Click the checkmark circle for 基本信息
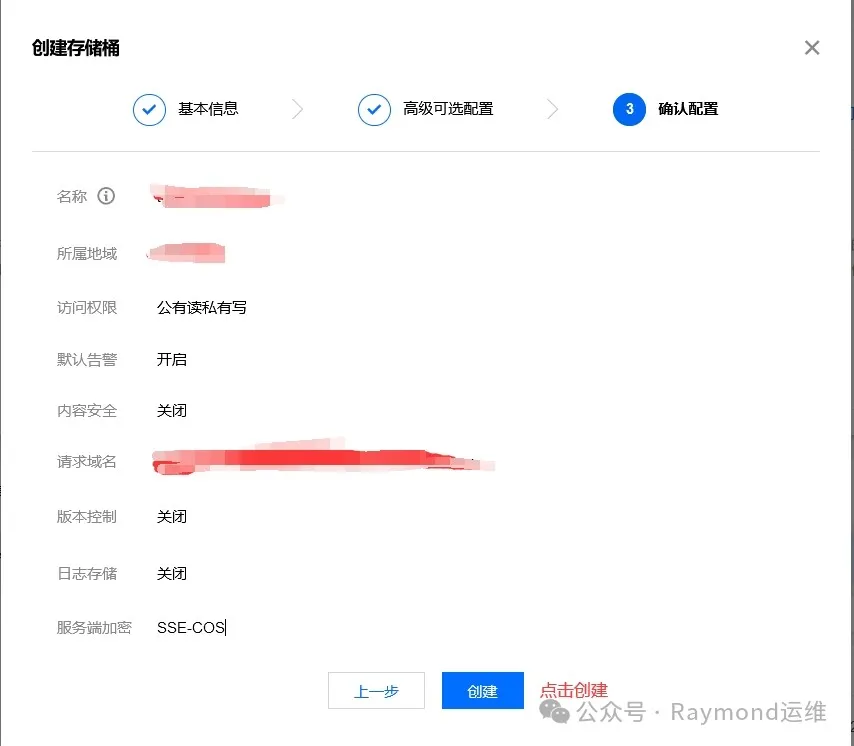 [149, 109]
